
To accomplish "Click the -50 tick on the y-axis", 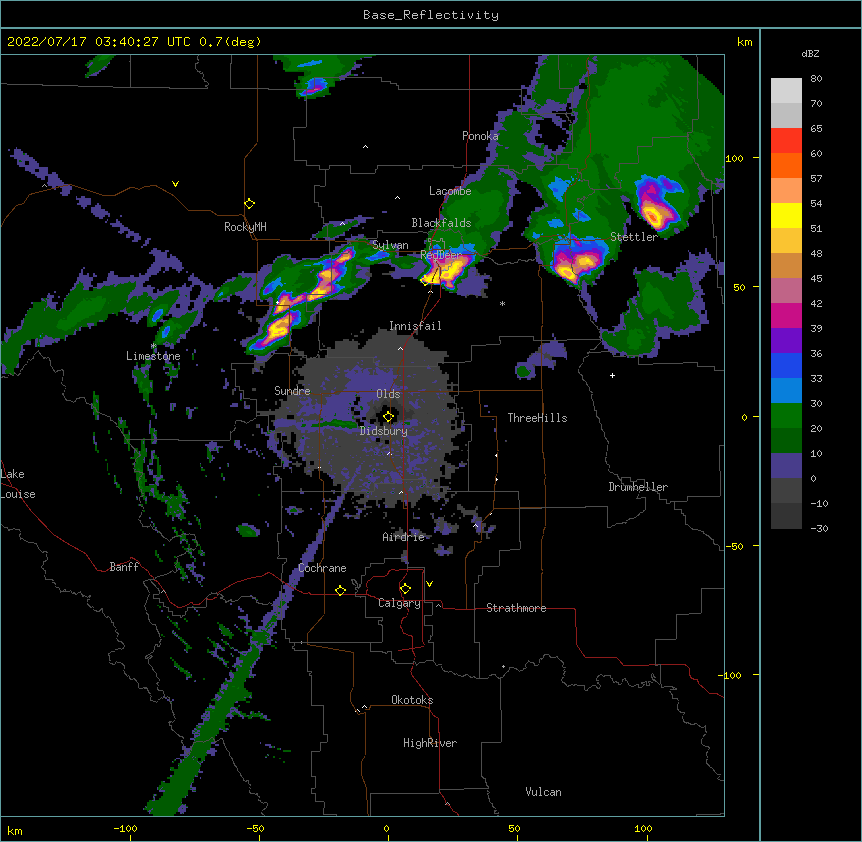I will coord(734,546).
